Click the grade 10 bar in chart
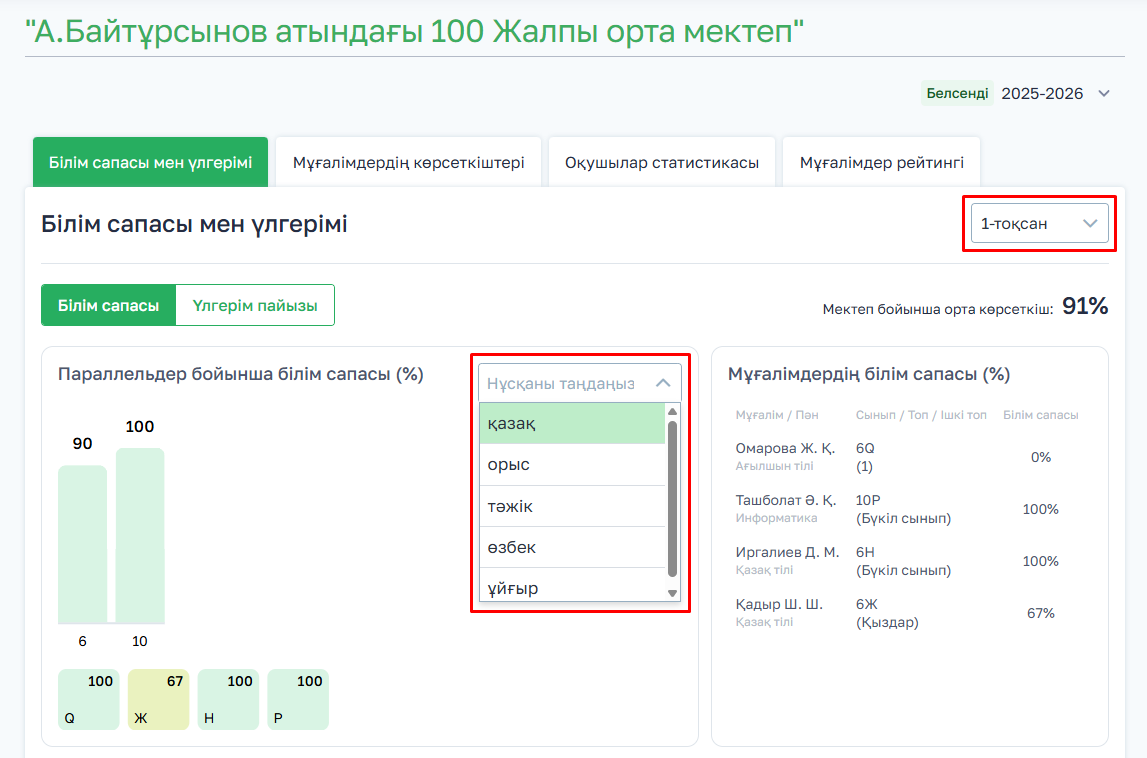The height and width of the screenshot is (758, 1147). click(x=140, y=535)
